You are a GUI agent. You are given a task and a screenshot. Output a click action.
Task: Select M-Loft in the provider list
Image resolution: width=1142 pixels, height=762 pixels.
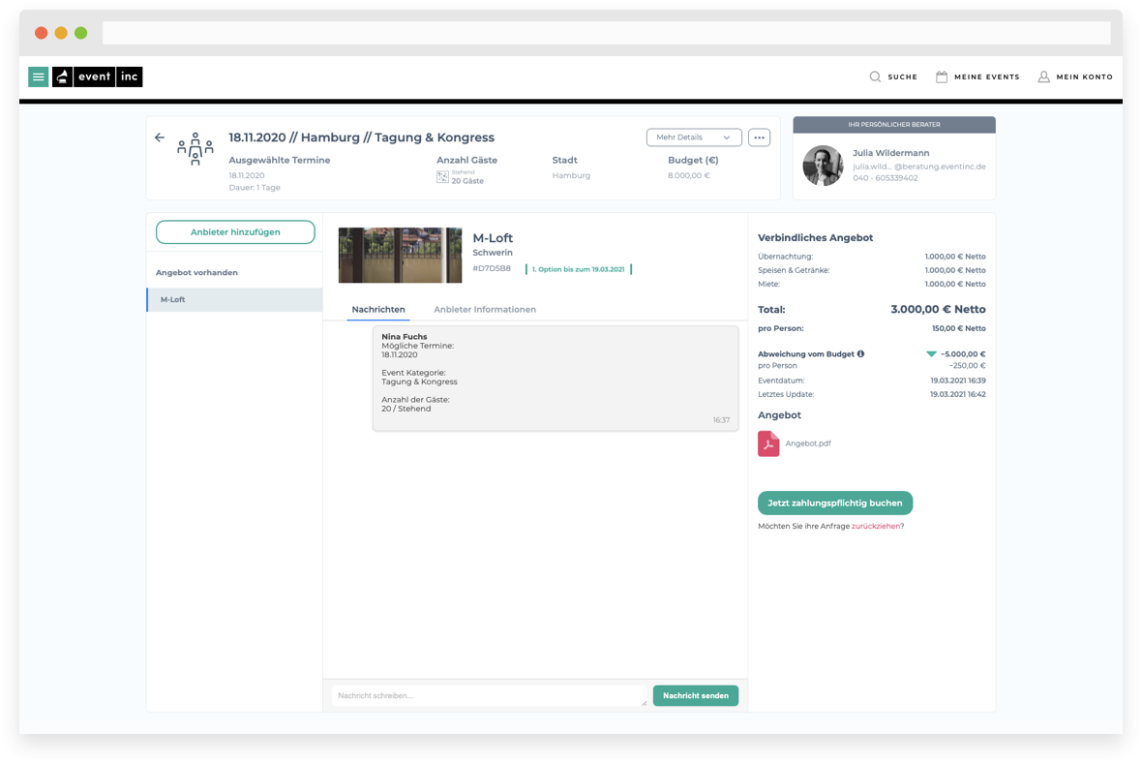point(235,299)
